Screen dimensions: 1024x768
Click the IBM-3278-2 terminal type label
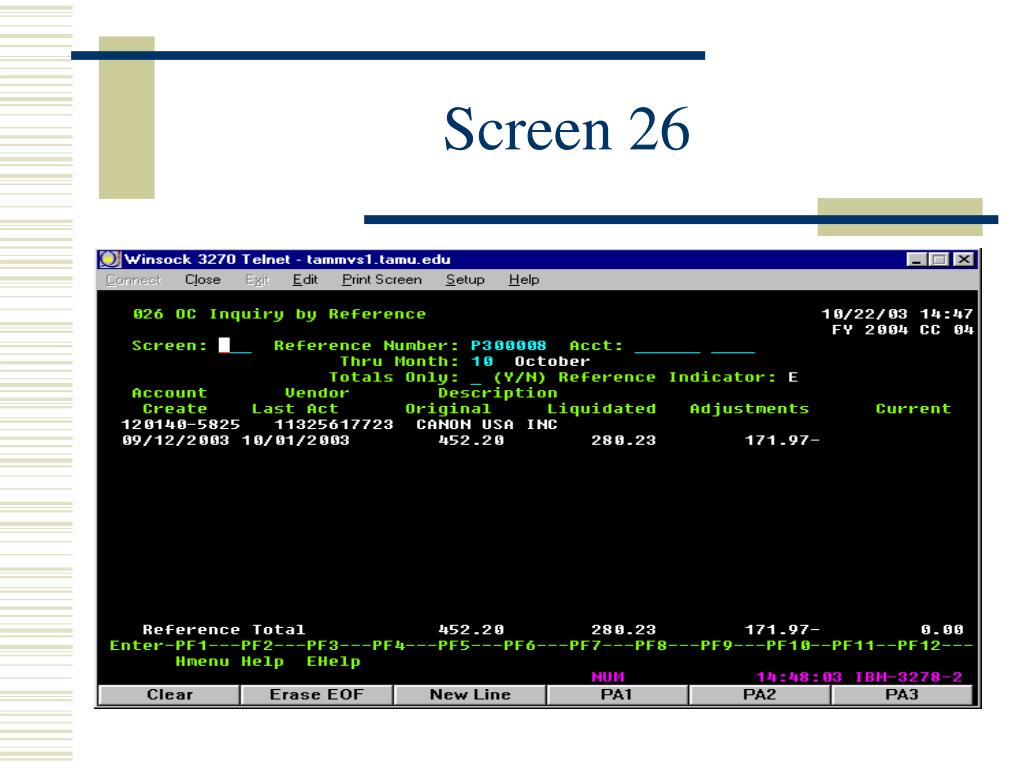point(908,677)
